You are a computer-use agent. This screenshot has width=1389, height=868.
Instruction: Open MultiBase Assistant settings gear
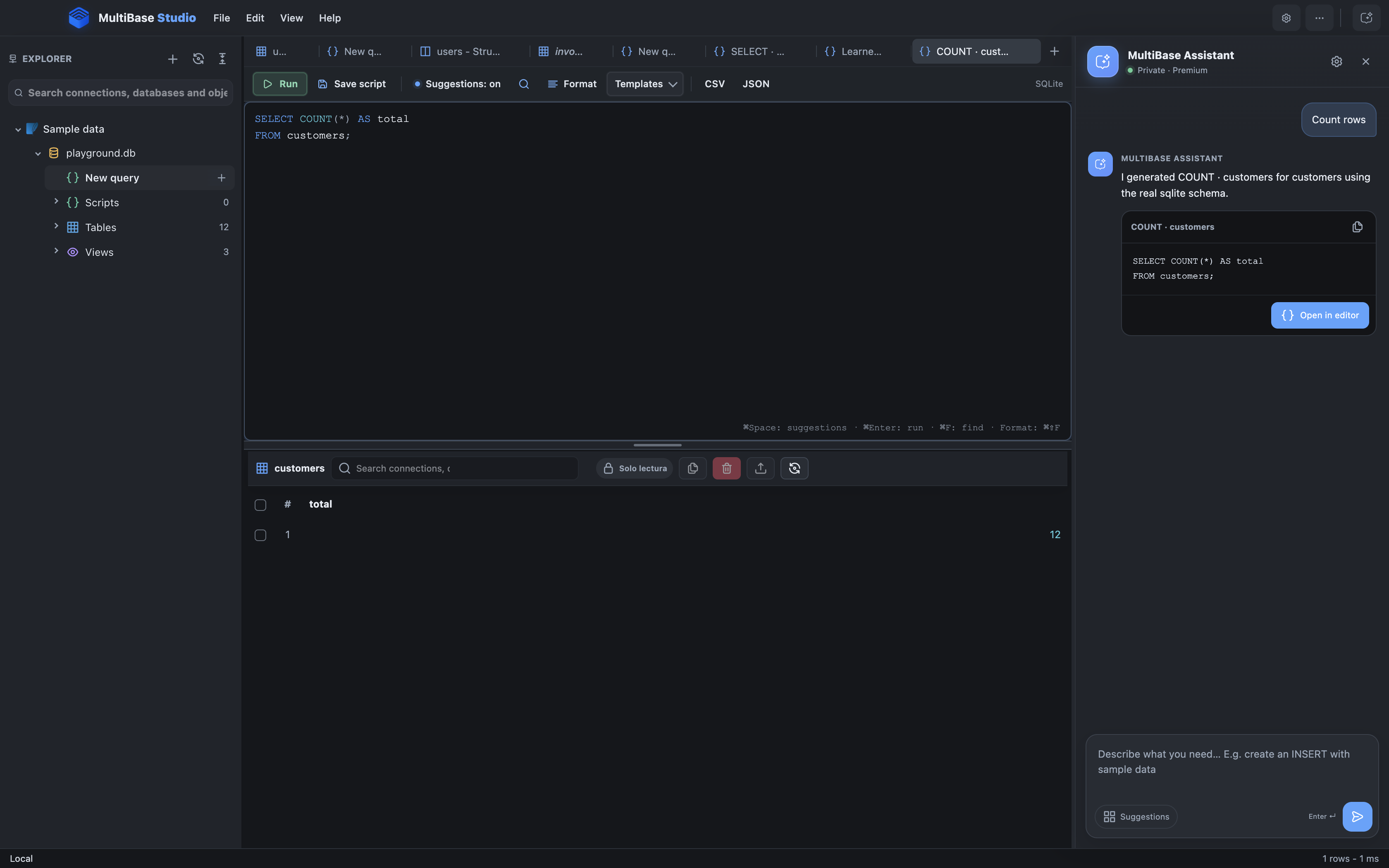(x=1337, y=62)
